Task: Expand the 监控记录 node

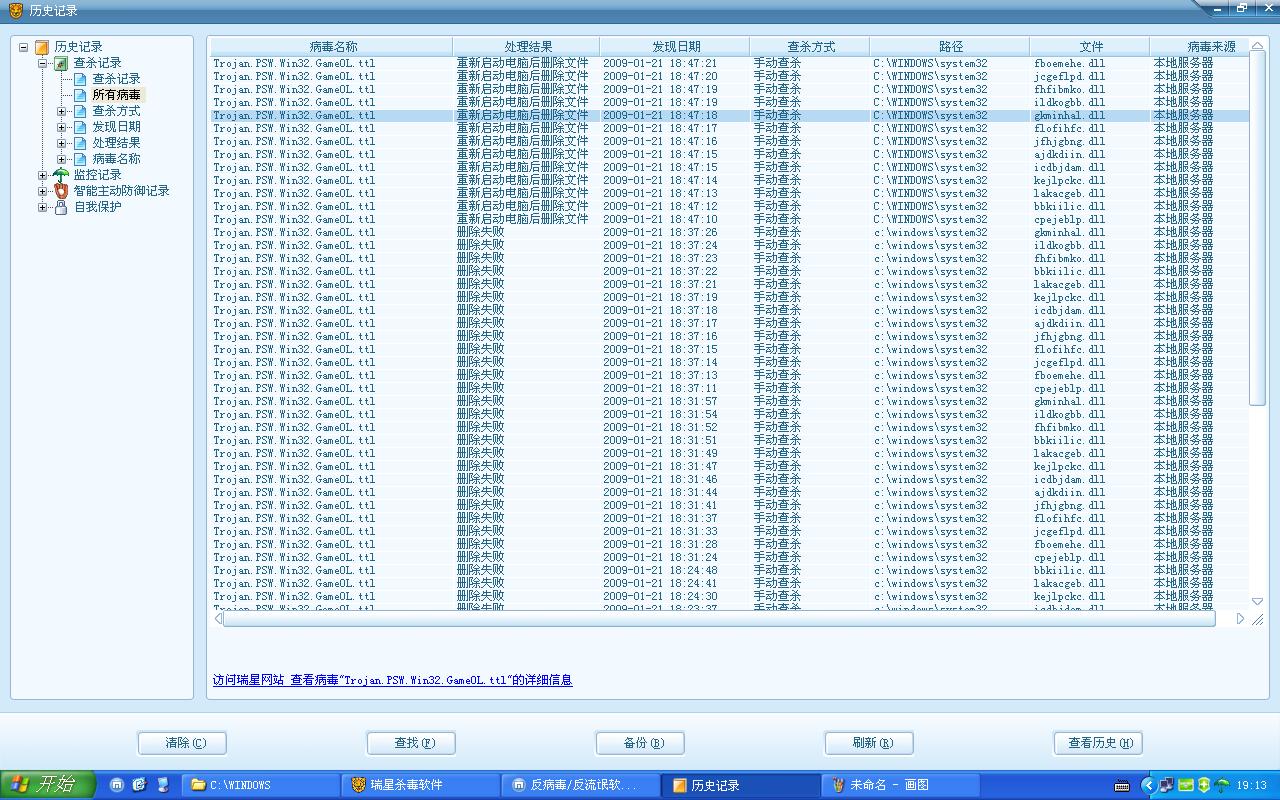Action: click(x=43, y=175)
